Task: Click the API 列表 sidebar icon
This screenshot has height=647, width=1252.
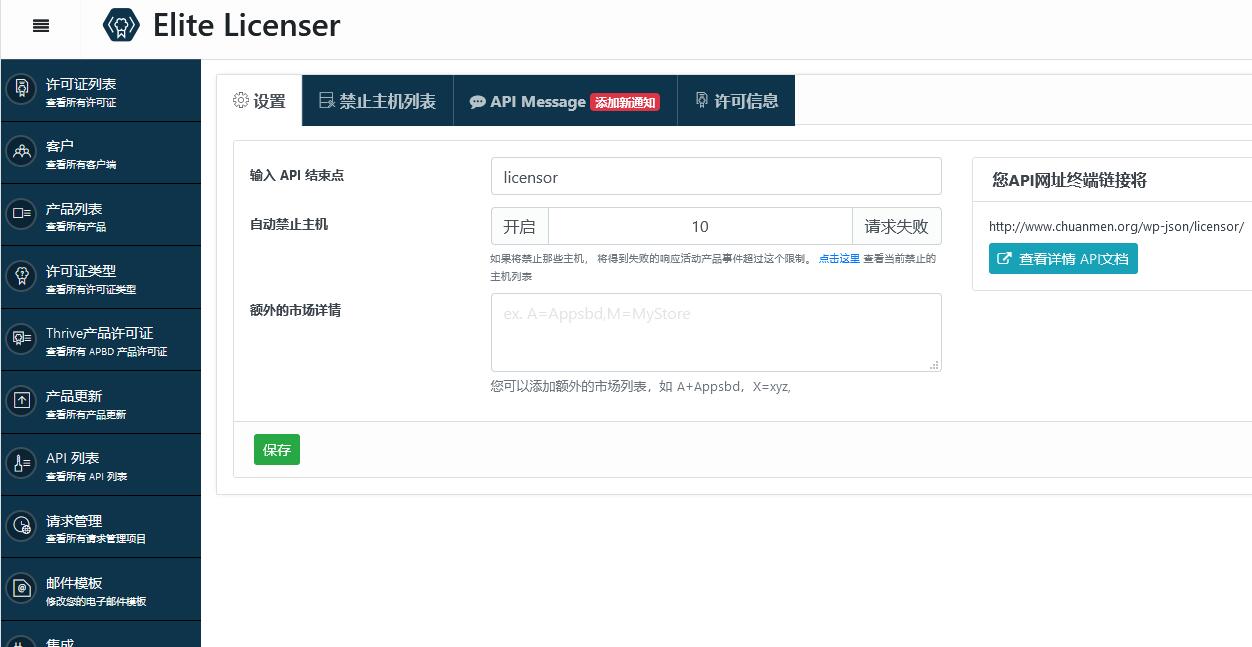Action: click(21, 464)
